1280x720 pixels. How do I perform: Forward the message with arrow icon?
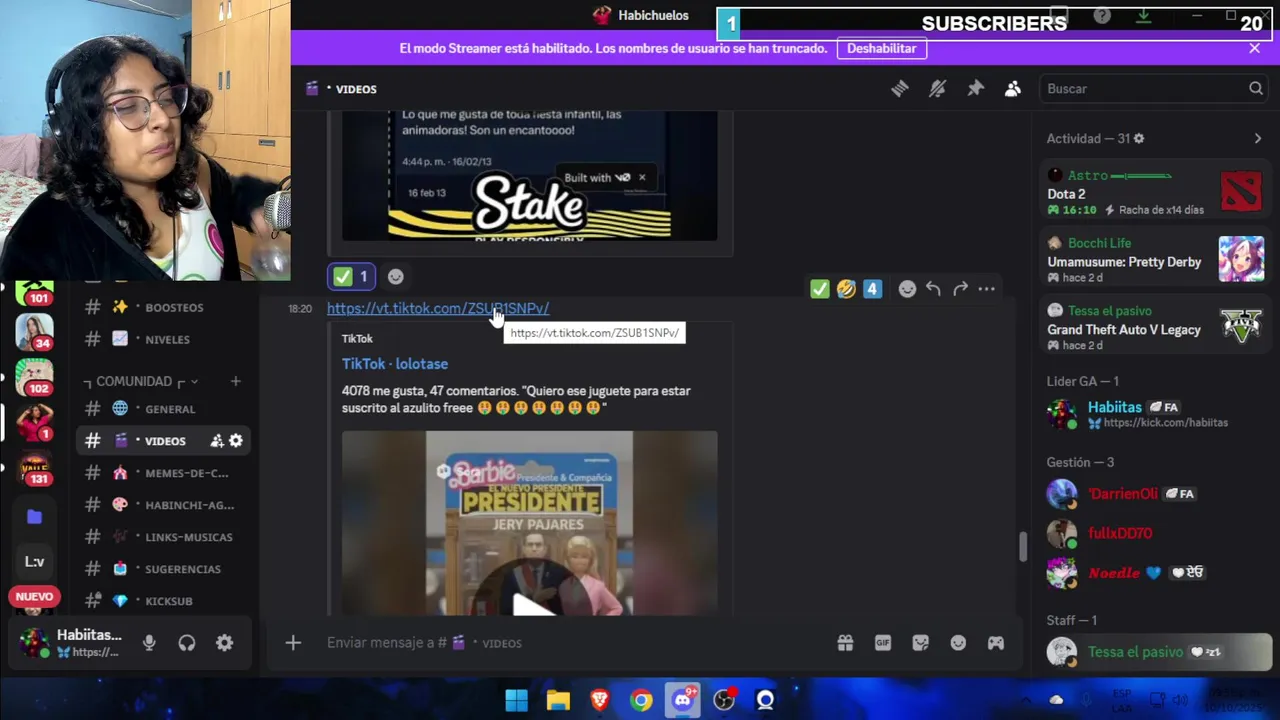coord(960,289)
